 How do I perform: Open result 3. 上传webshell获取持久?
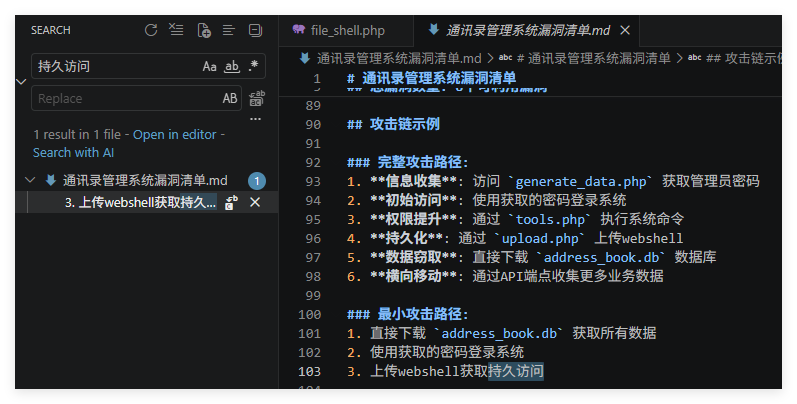(x=140, y=202)
